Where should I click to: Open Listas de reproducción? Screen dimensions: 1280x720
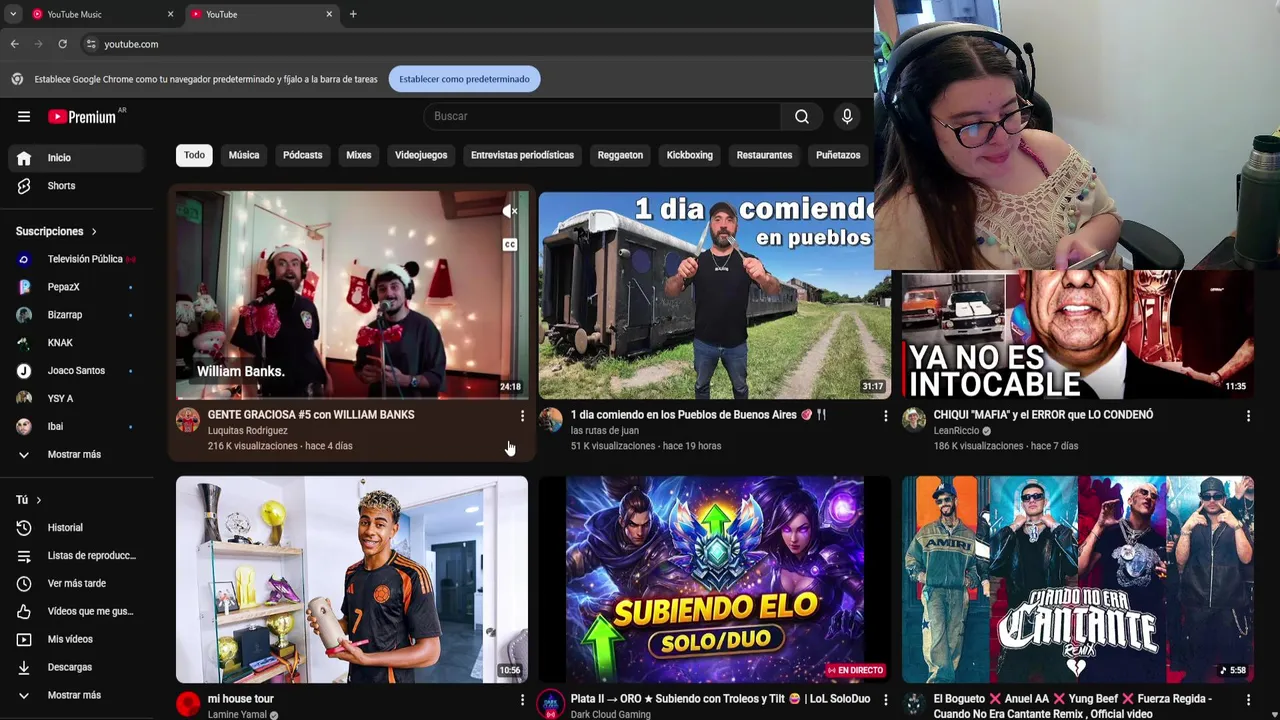(x=76, y=555)
